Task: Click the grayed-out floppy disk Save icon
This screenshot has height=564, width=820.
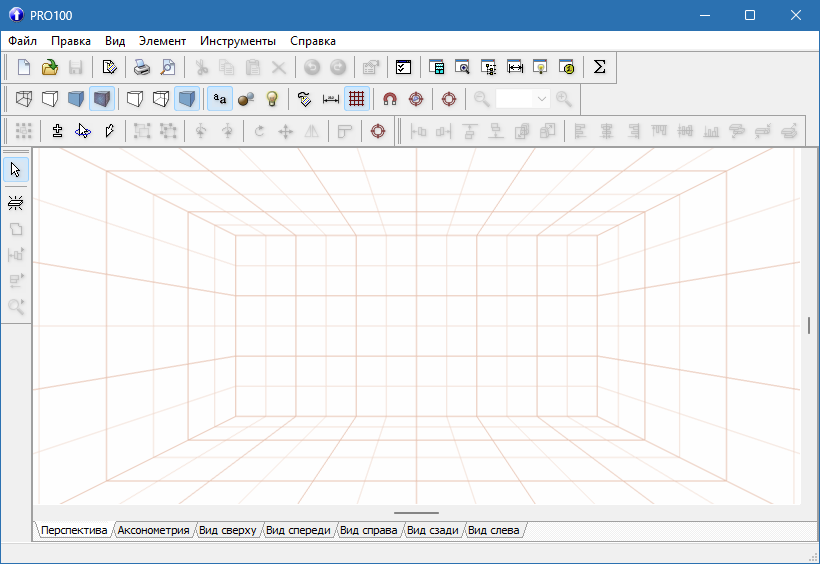Action: tap(76, 67)
